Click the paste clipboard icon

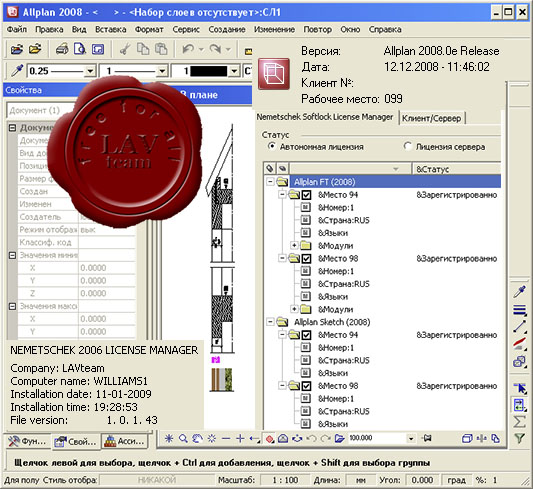coord(161,50)
